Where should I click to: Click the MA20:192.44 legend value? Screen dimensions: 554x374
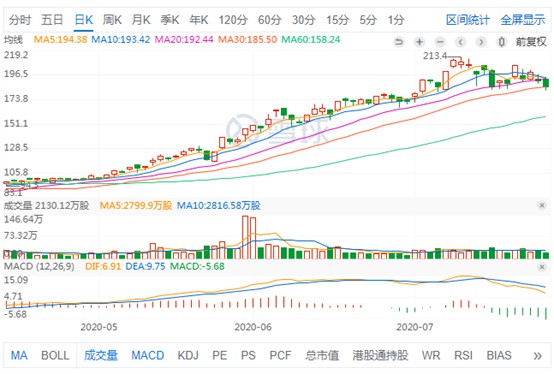(x=184, y=39)
